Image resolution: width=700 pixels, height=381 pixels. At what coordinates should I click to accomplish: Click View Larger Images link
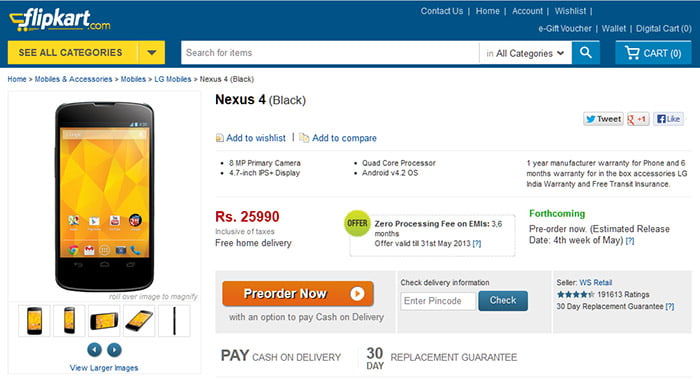coord(104,368)
